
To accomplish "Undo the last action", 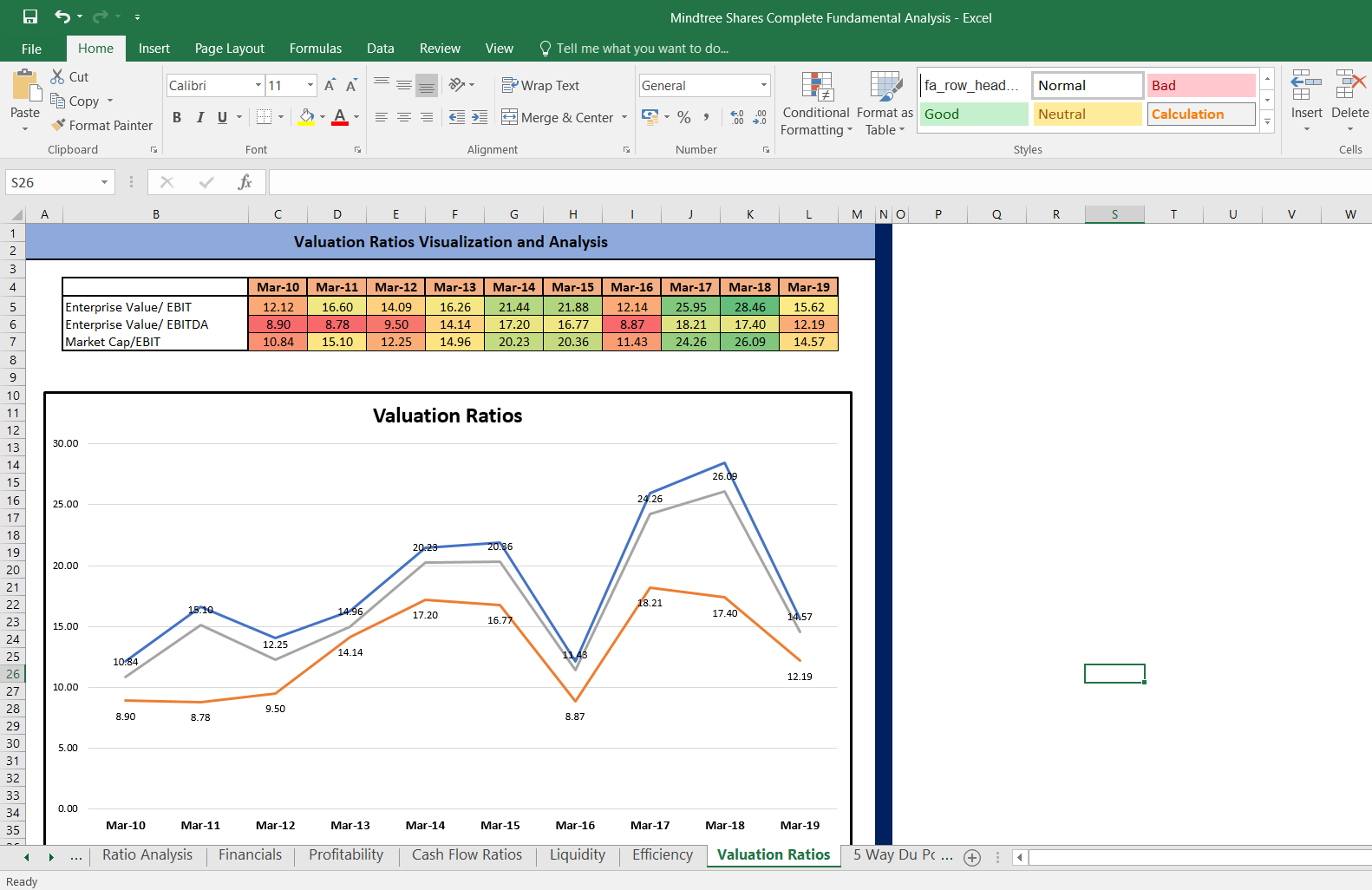I will click(62, 16).
